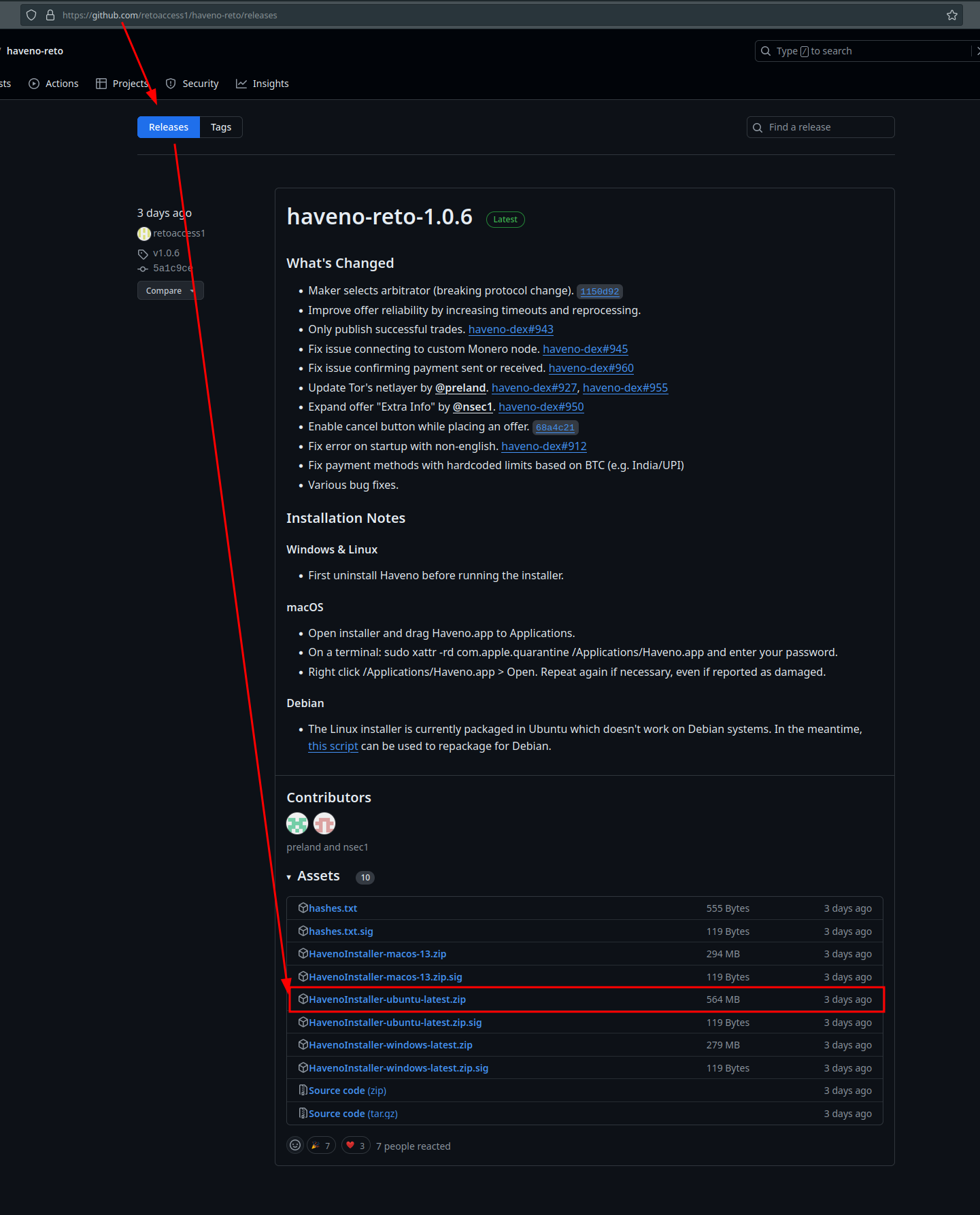Open the 'this script' Debian link

[333, 746]
